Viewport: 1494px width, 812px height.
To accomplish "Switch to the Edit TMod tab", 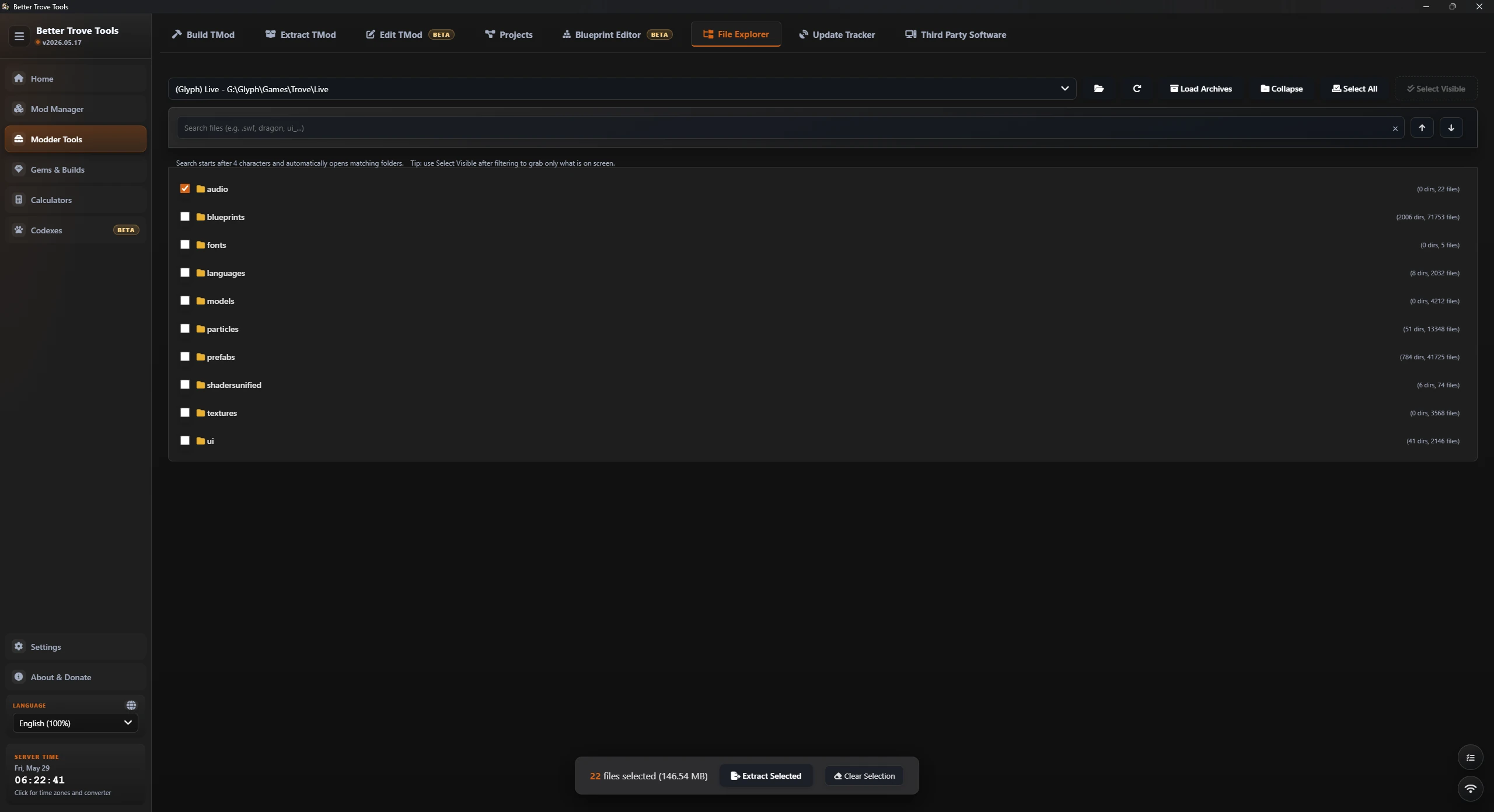I will (x=410, y=34).
